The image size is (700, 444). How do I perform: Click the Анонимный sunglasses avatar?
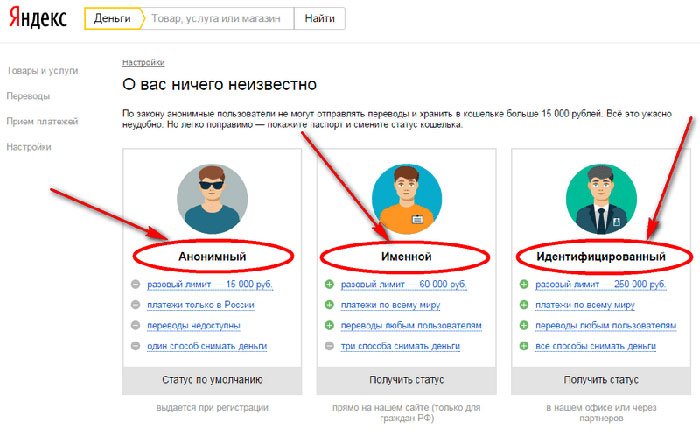[212, 199]
